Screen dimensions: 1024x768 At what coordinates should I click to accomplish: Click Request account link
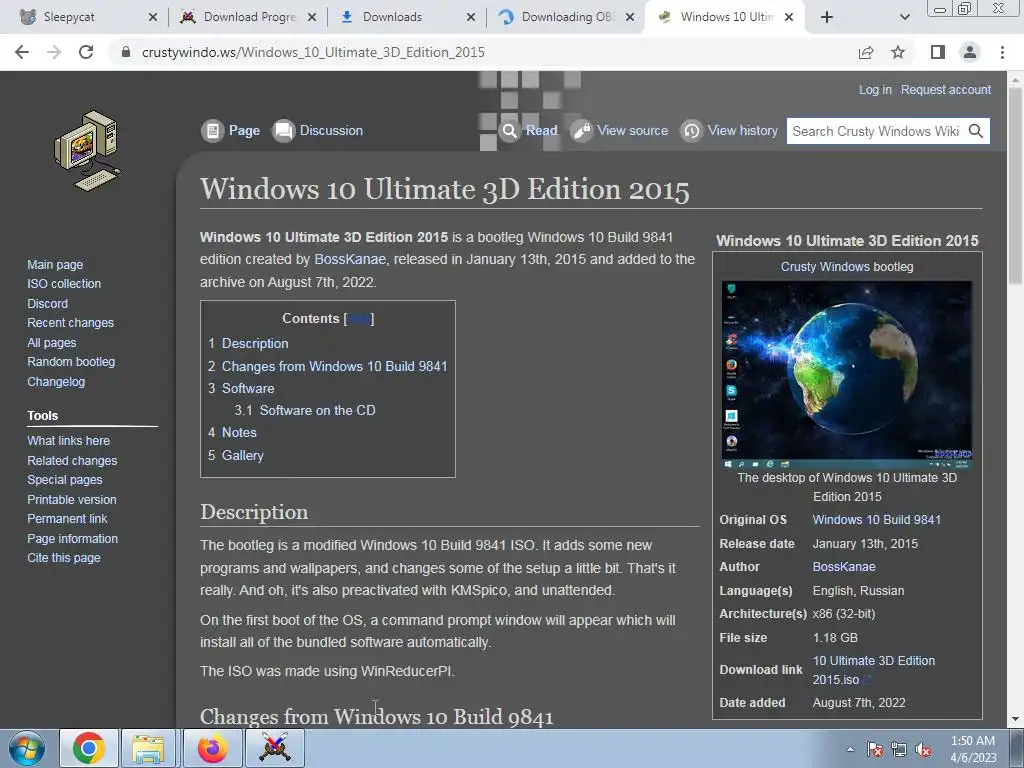tap(946, 89)
